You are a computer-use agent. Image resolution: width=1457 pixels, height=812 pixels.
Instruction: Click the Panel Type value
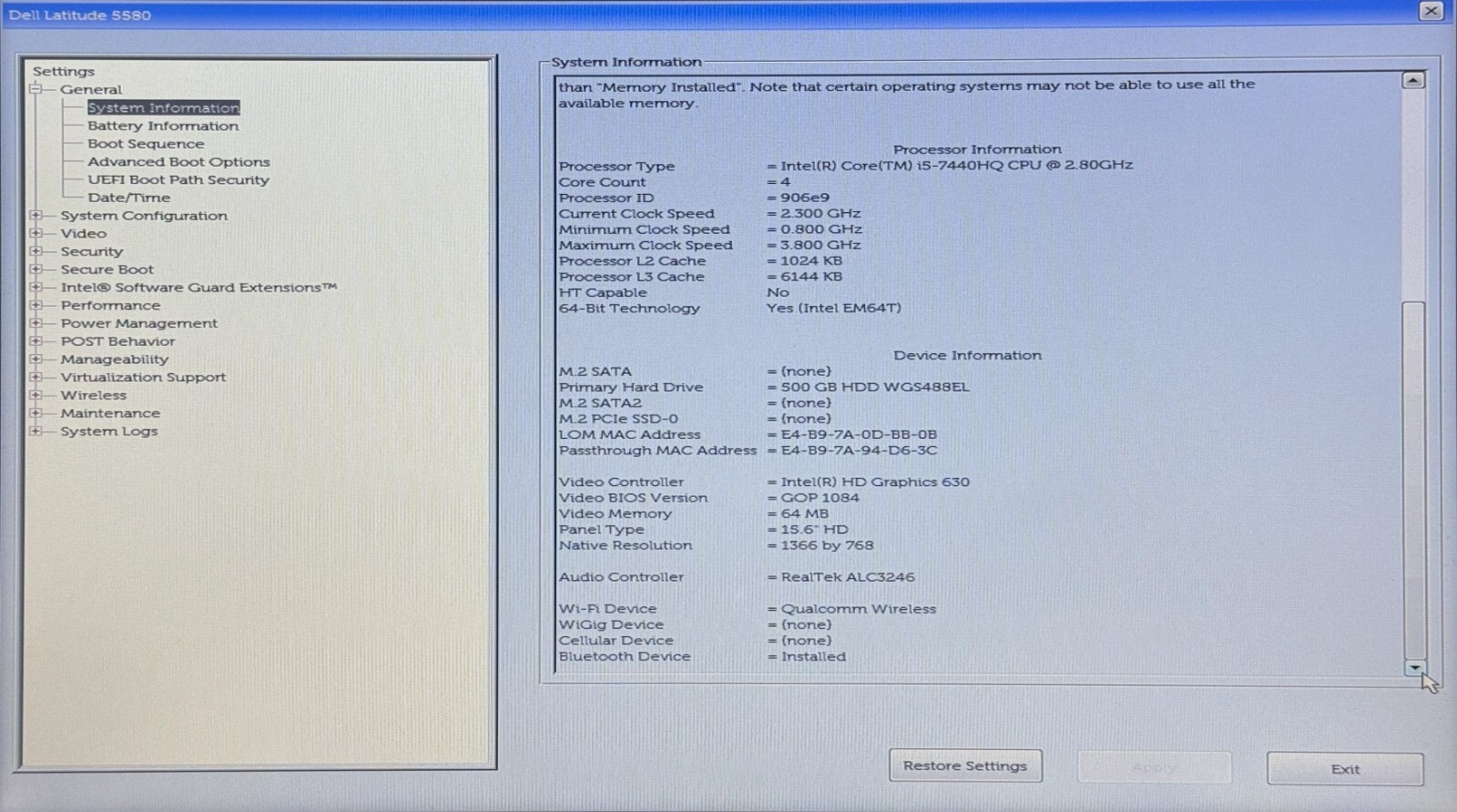(814, 530)
